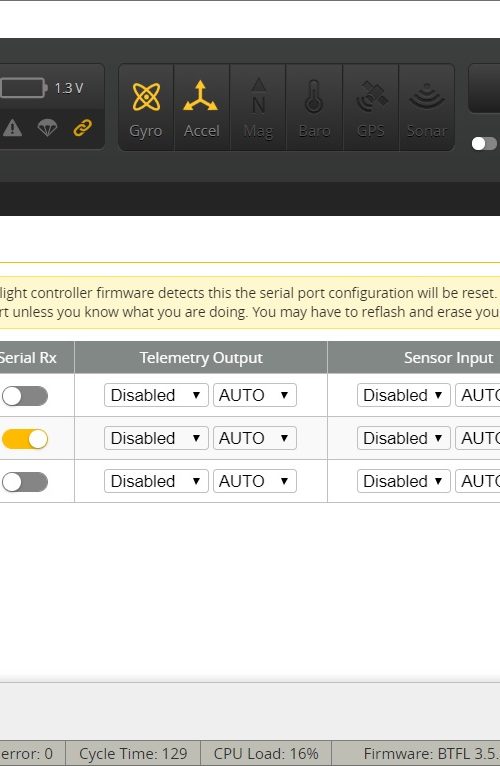Click the Serial Rx column header
The width and height of the screenshot is (500, 766).
tap(37, 358)
